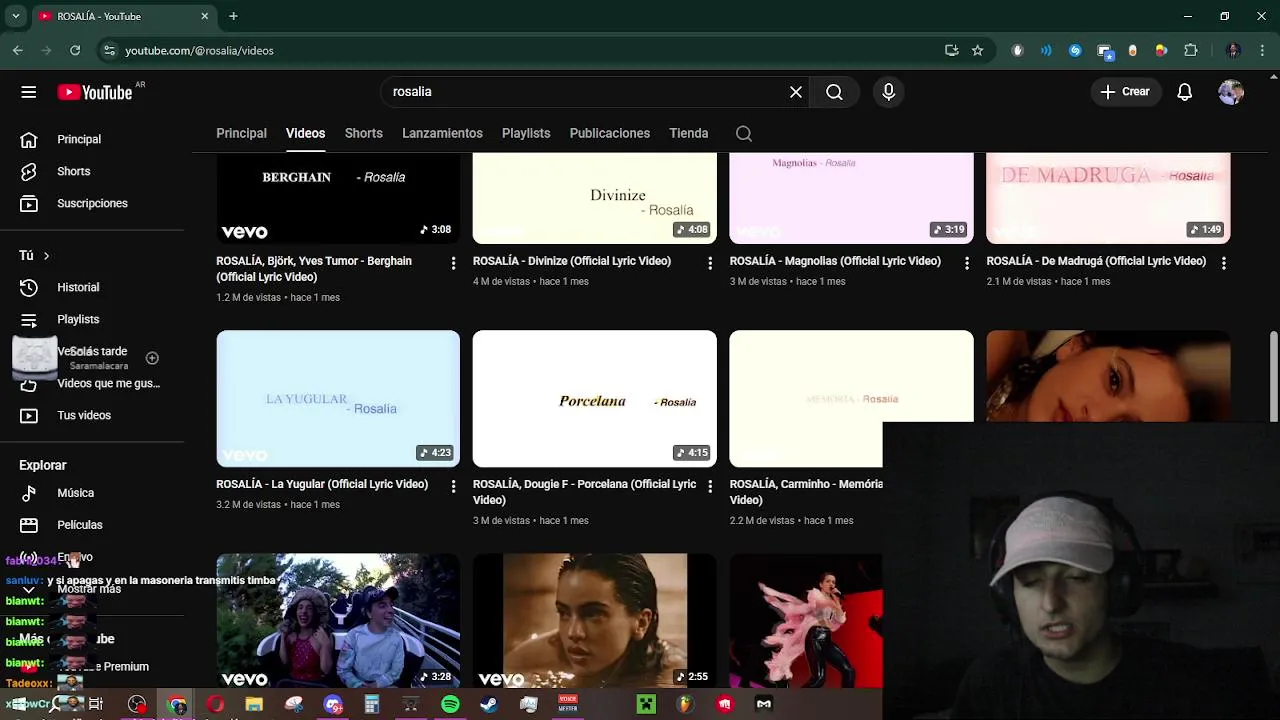Open the Chrome three-dot menu
The width and height of the screenshot is (1280, 720).
pos(1261,50)
